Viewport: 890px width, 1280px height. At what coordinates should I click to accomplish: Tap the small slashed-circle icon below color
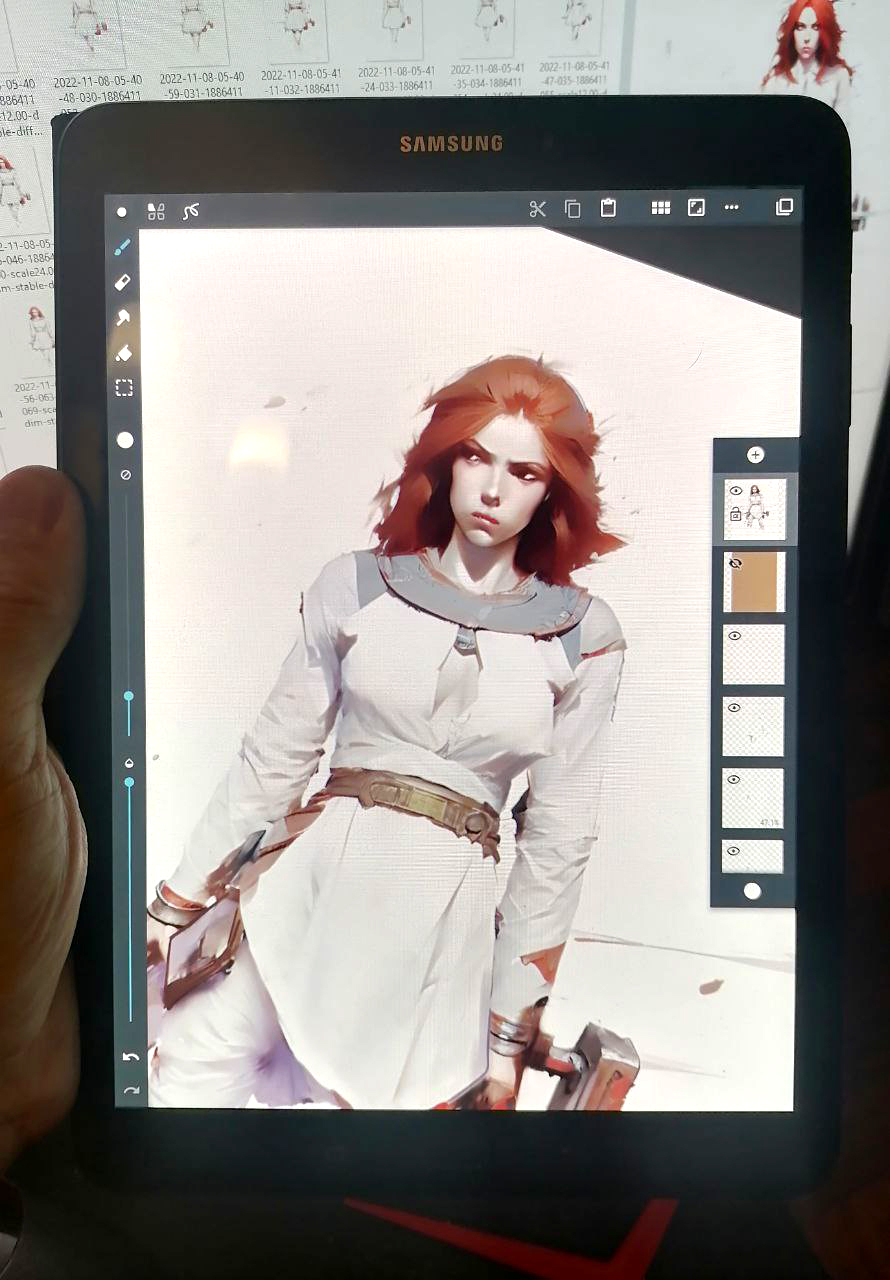point(125,475)
